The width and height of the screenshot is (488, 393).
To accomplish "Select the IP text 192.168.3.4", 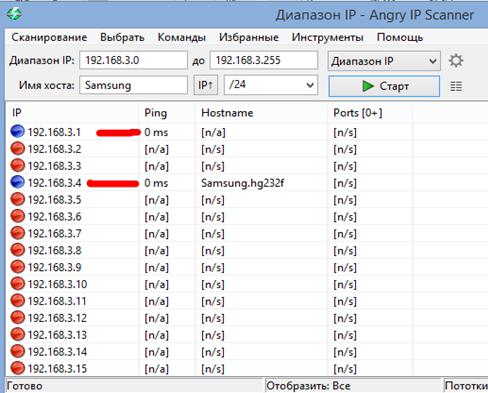I will pyautogui.click(x=54, y=183).
